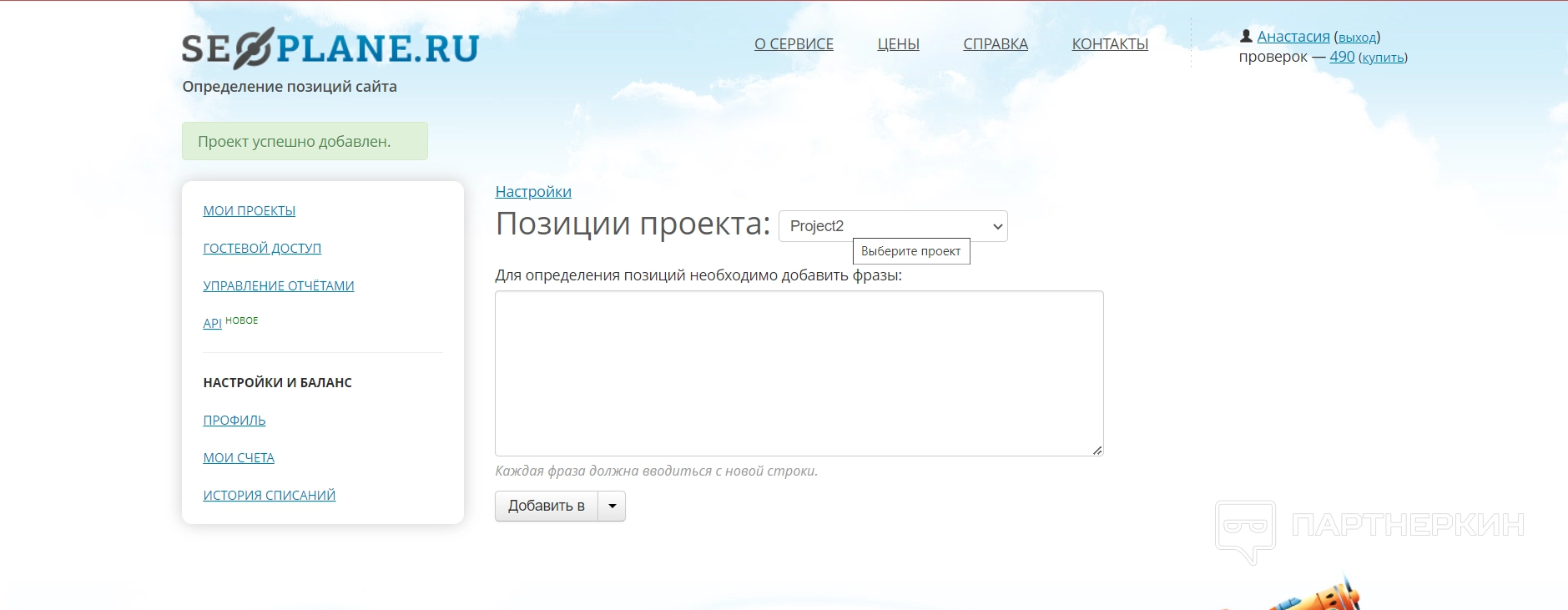
Task: Navigate to КОНТАКТЫ
Action: [x=1109, y=44]
